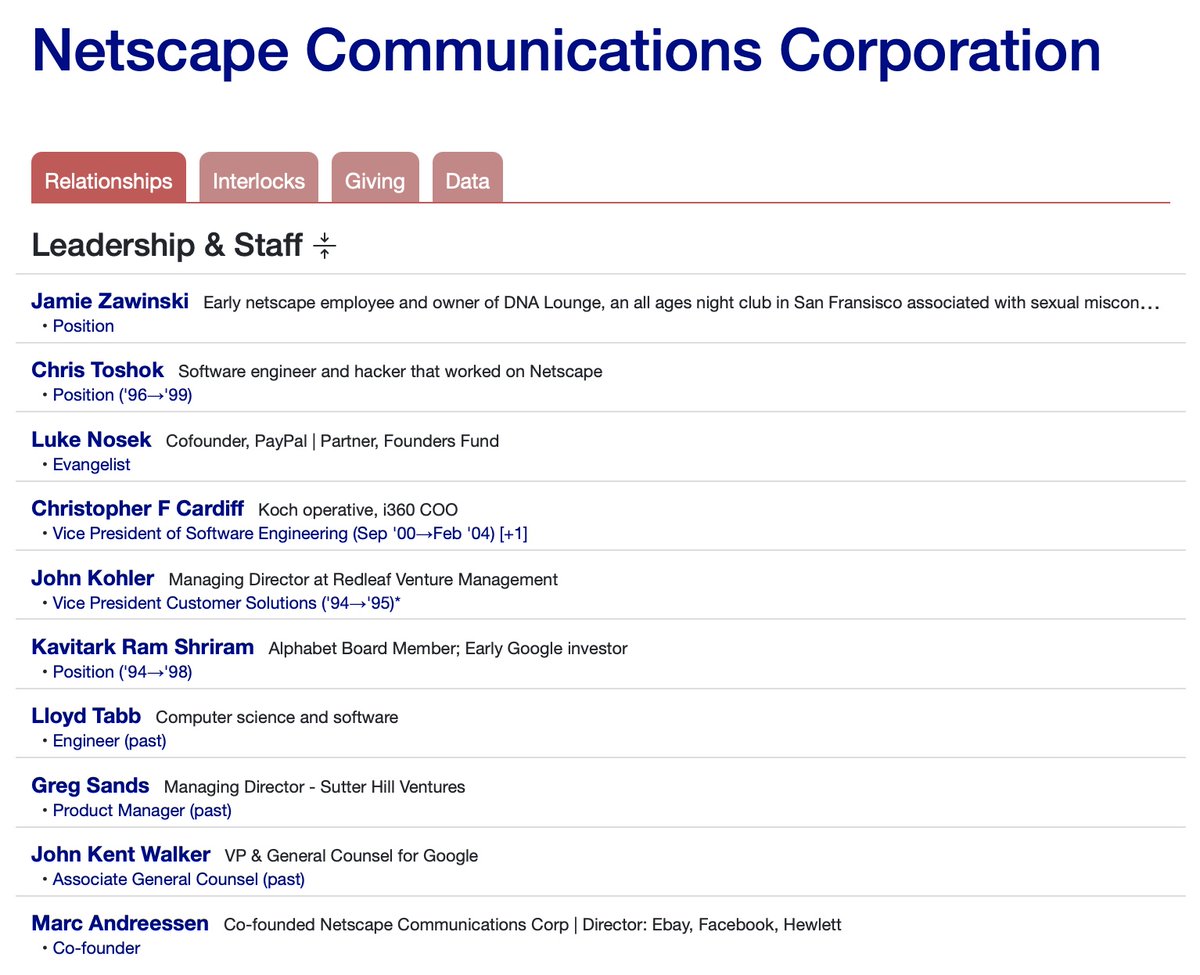Click 'Managing Director at Redleaf Venture Management' text
The width and height of the screenshot is (1200, 975).
tap(363, 580)
